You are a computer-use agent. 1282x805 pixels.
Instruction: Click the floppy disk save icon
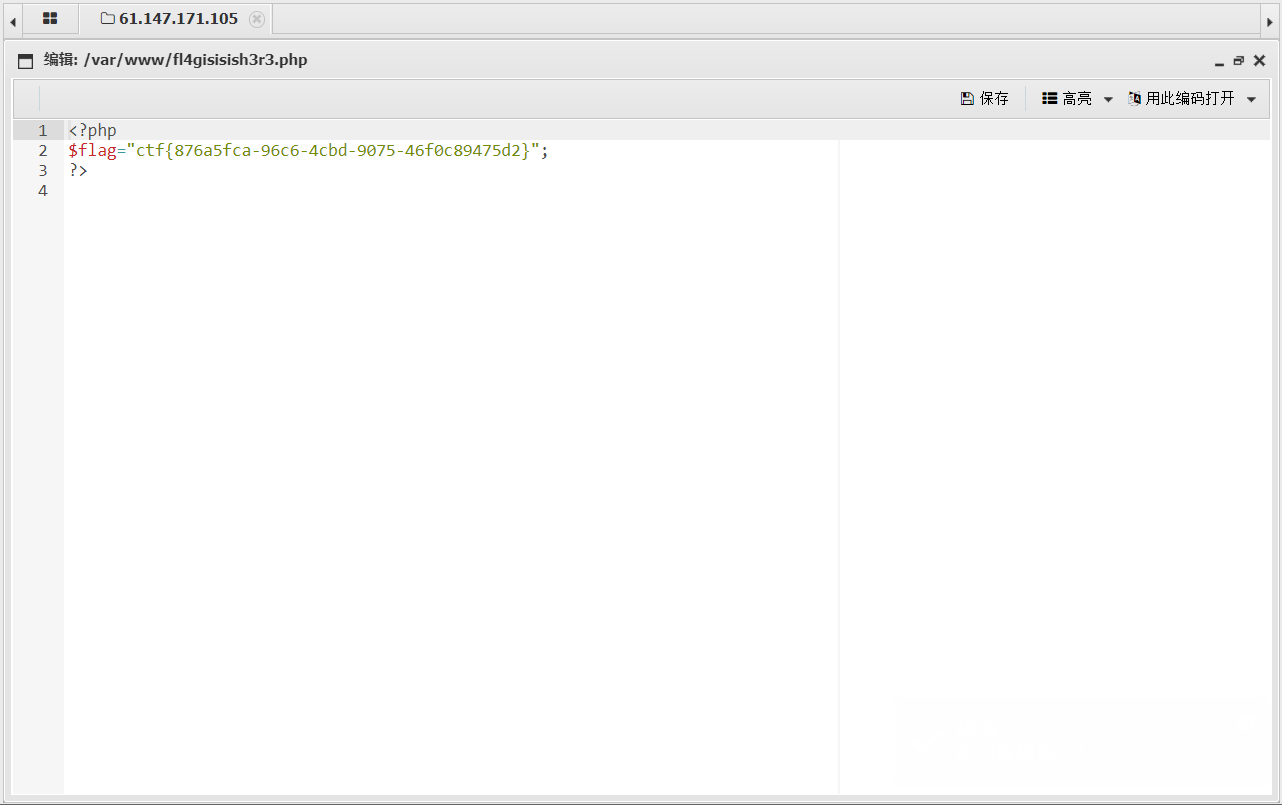pyautogui.click(x=967, y=99)
